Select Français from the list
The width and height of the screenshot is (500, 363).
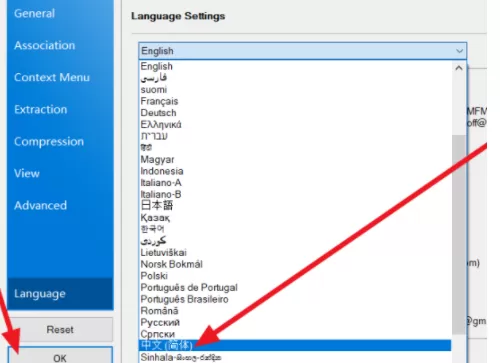(295, 101)
